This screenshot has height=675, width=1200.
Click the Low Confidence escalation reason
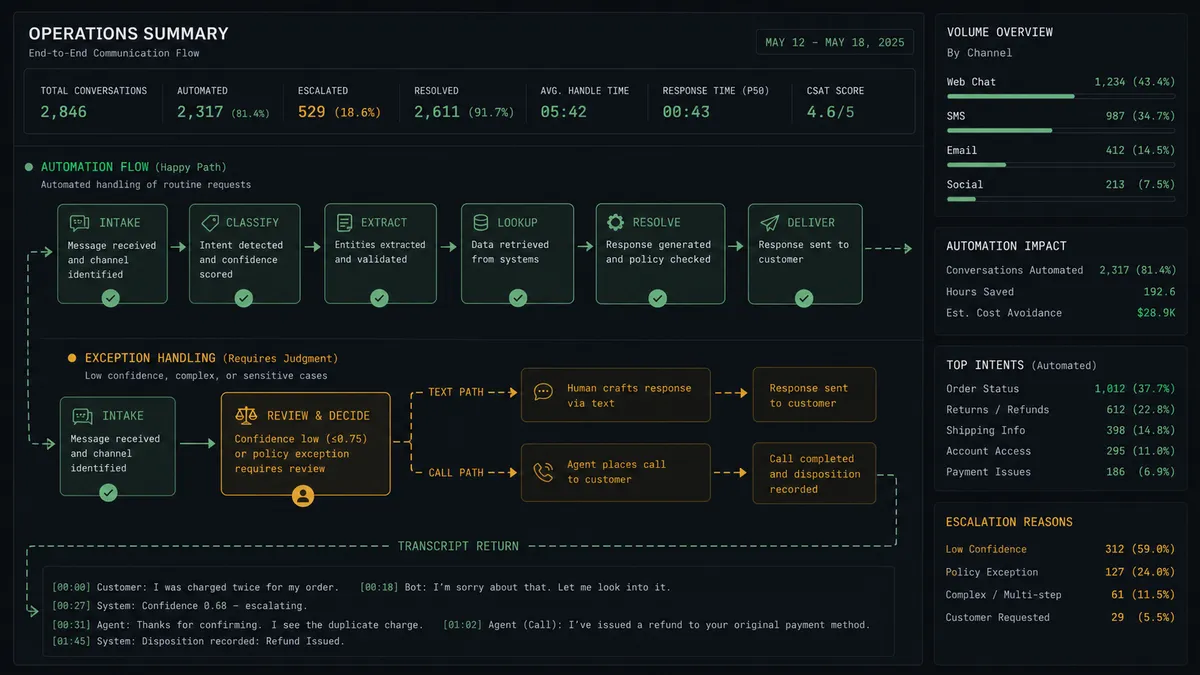[1061, 549]
